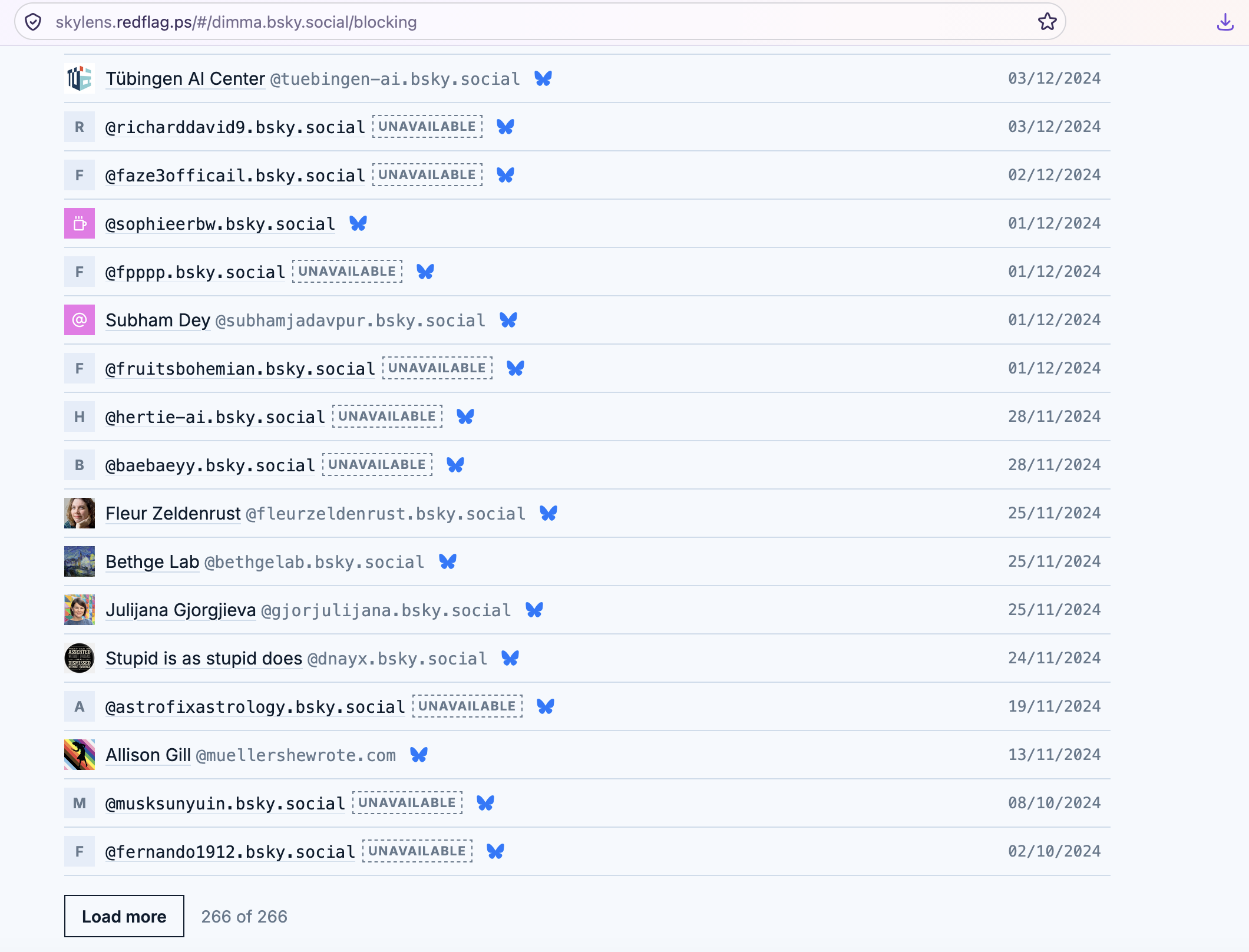1249x952 pixels.
Task: Open Allison Gill profile link
Action: [148, 755]
